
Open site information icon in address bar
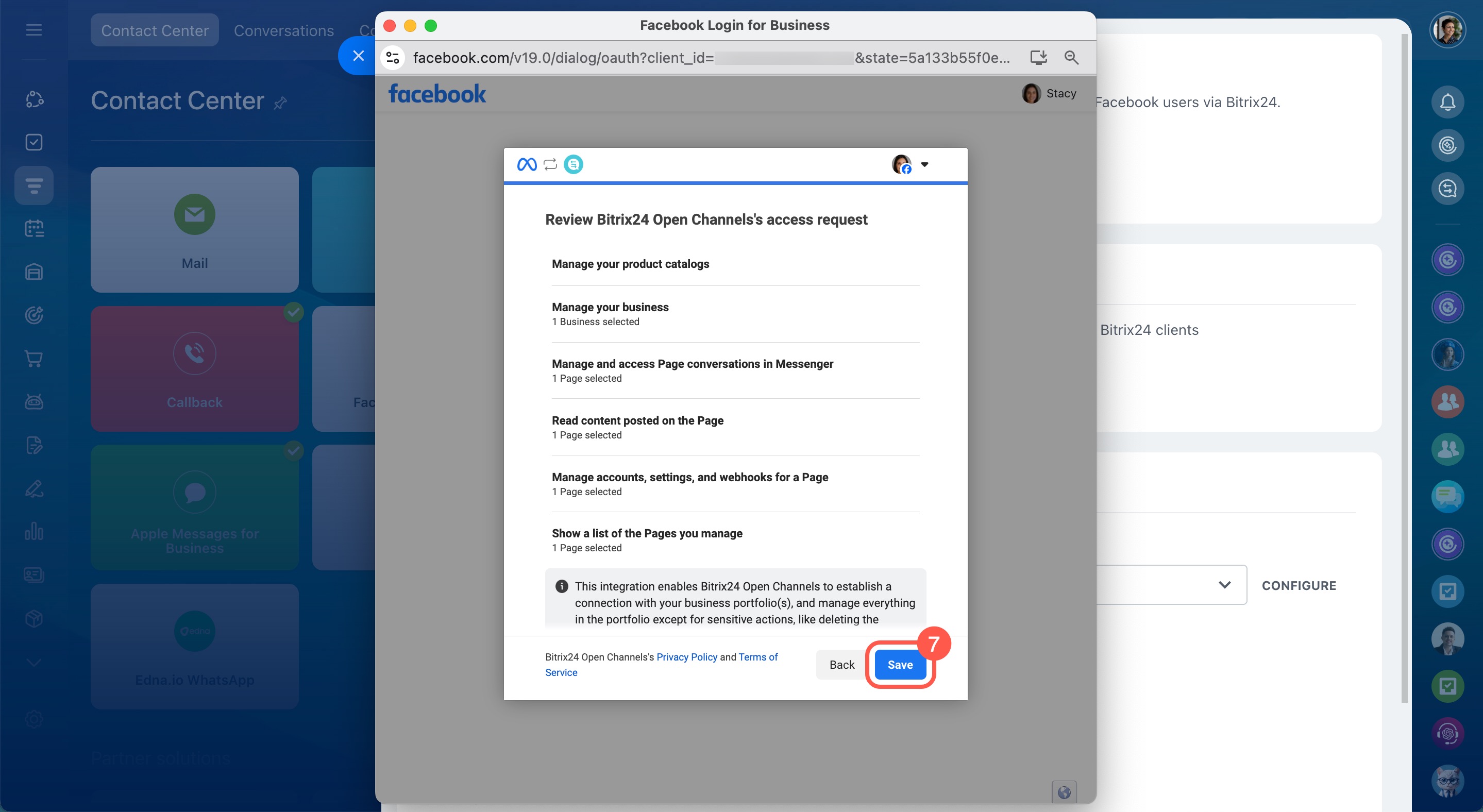393,58
